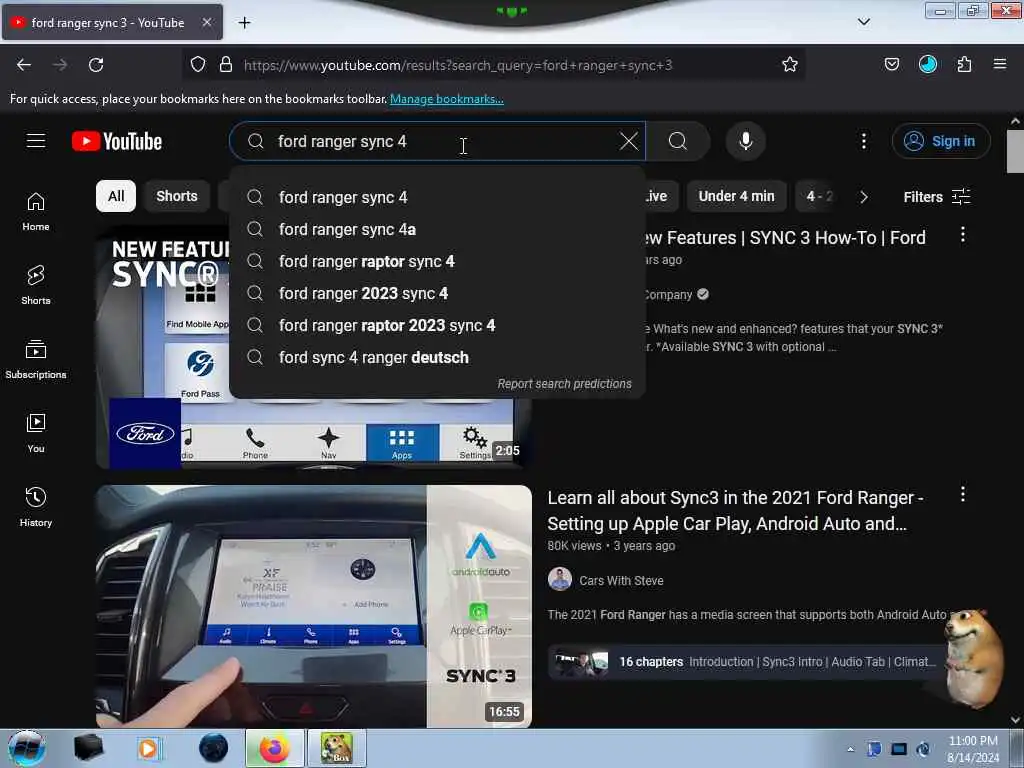This screenshot has width=1024, height=768.
Task: Open Shorts in the sidebar
Action: pos(36,285)
